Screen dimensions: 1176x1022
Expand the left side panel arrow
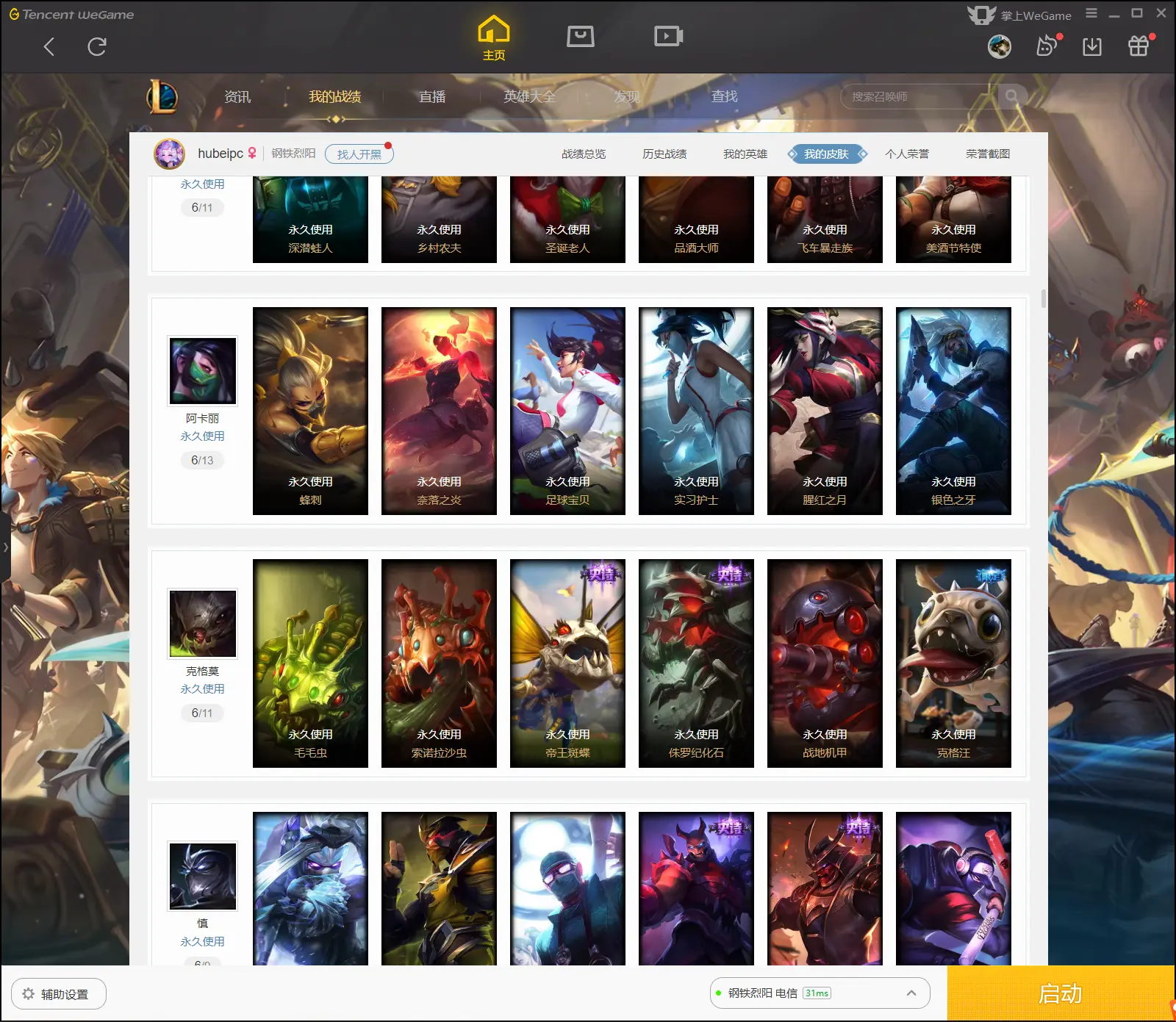click(5, 547)
